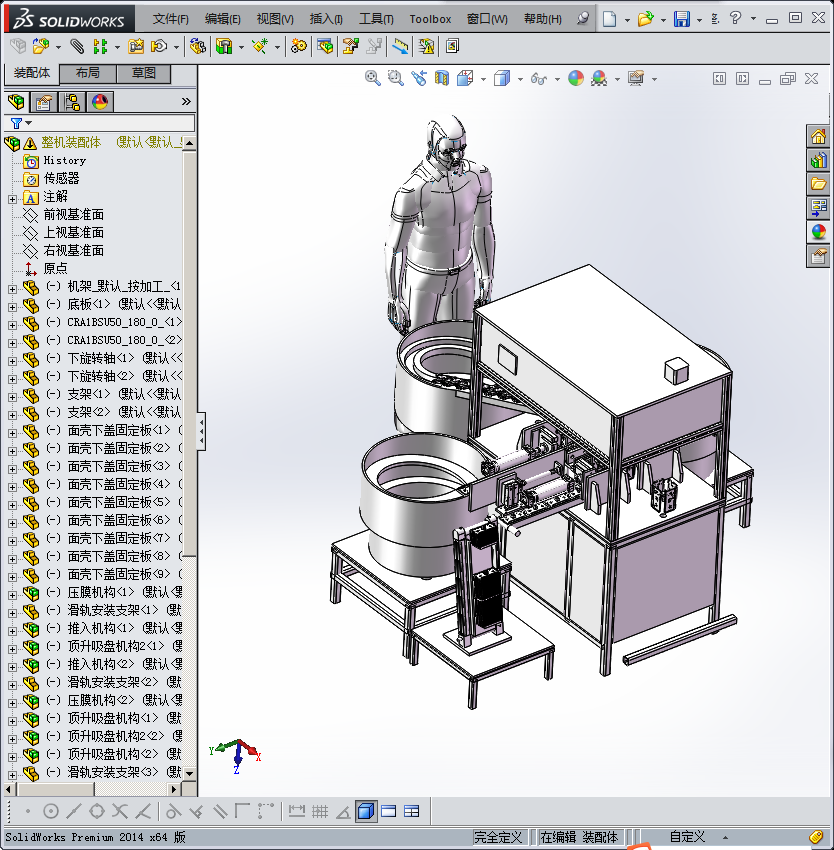Image resolution: width=834 pixels, height=850 pixels.
Task: Open the display style dropdown arrow
Action: [520, 79]
